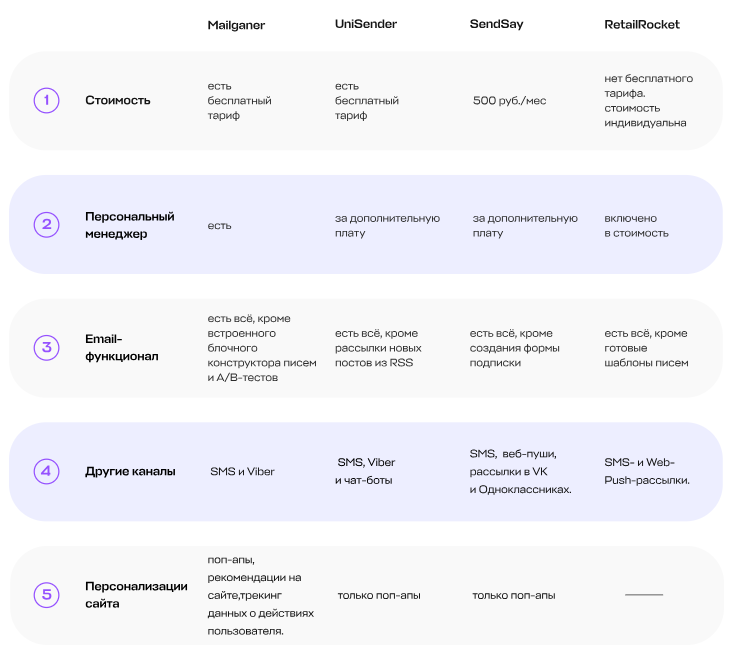Click the SendSay 500 руб./мес price
730x650 pixels.
tap(509, 101)
